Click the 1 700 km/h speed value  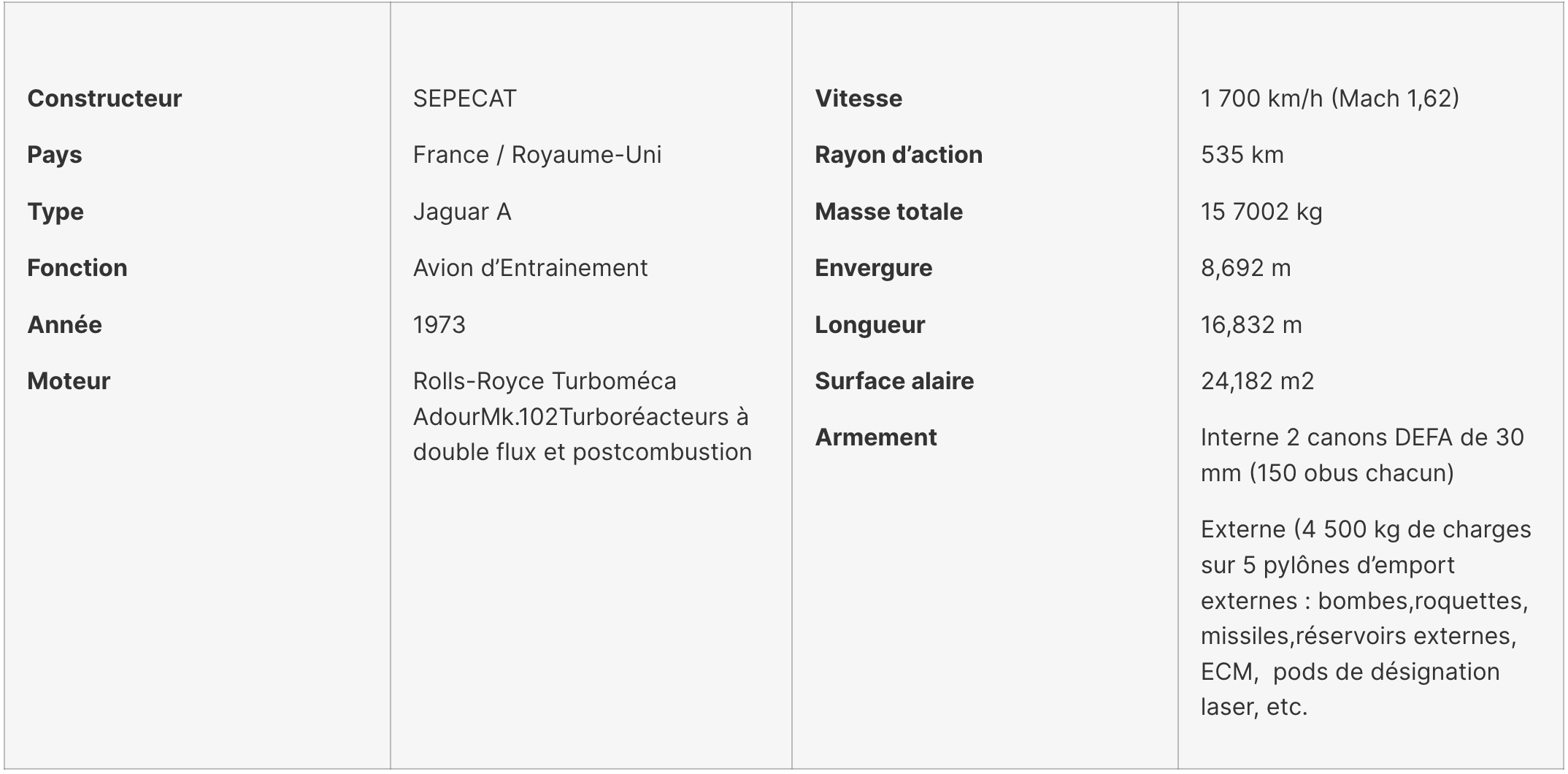click(x=1329, y=99)
